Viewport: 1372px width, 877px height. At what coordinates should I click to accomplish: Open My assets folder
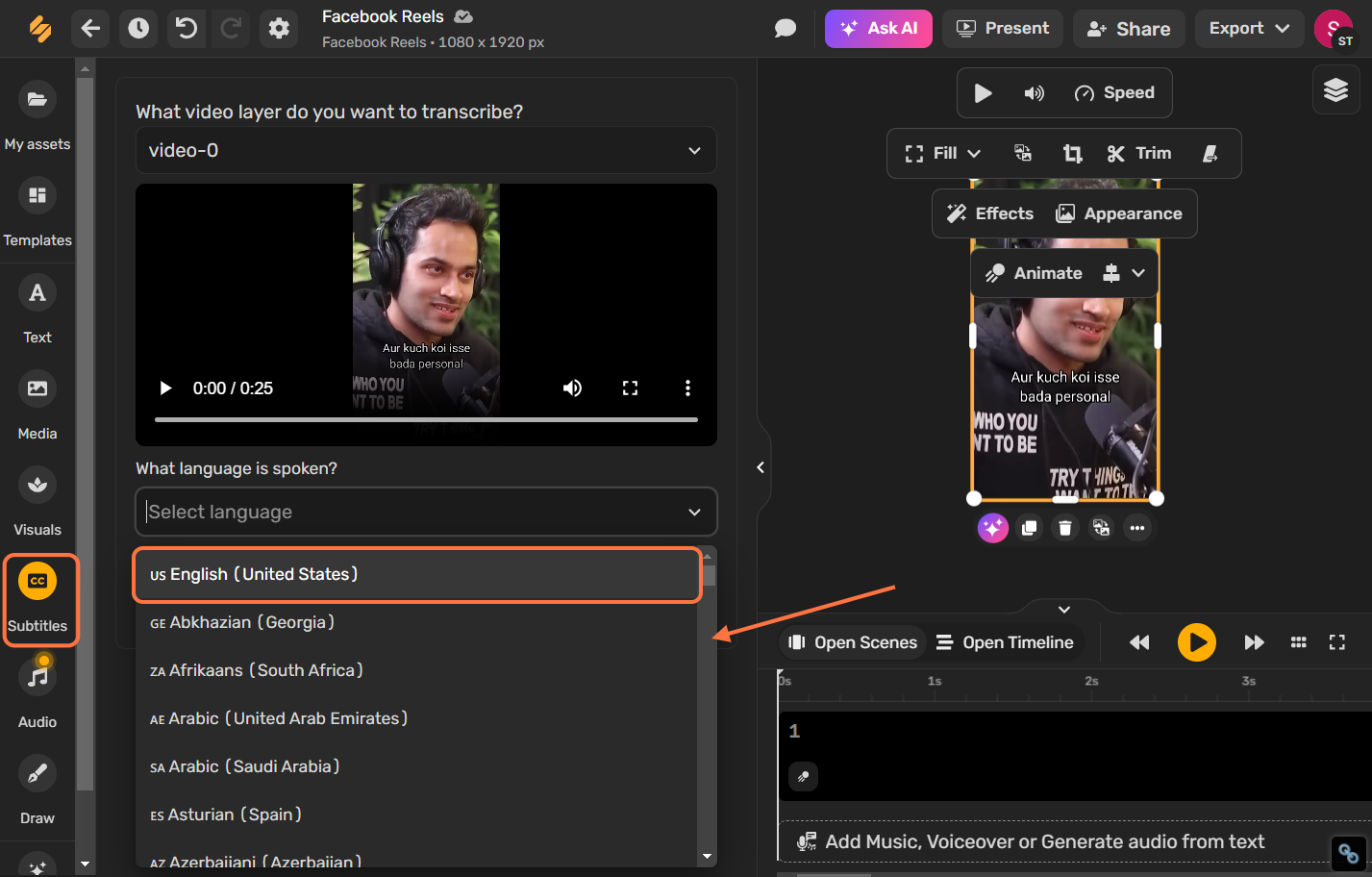(x=37, y=117)
